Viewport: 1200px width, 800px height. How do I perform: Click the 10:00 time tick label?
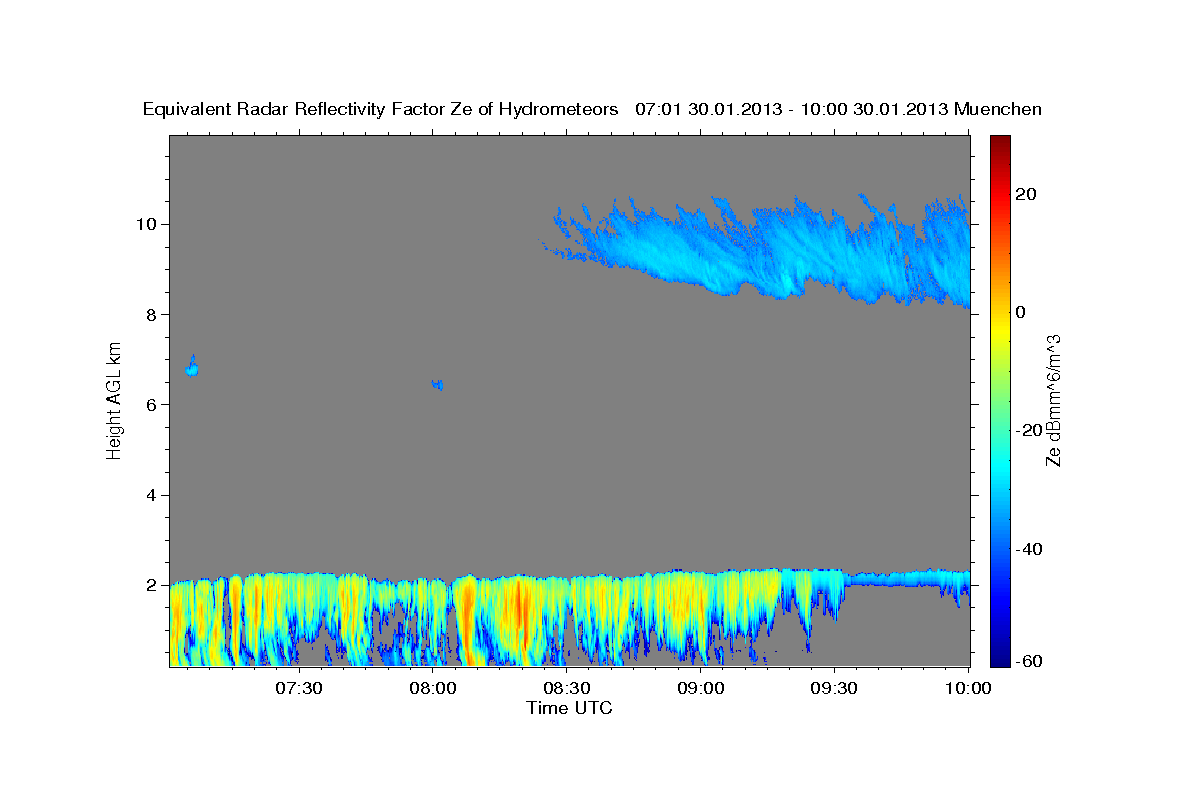click(x=968, y=688)
